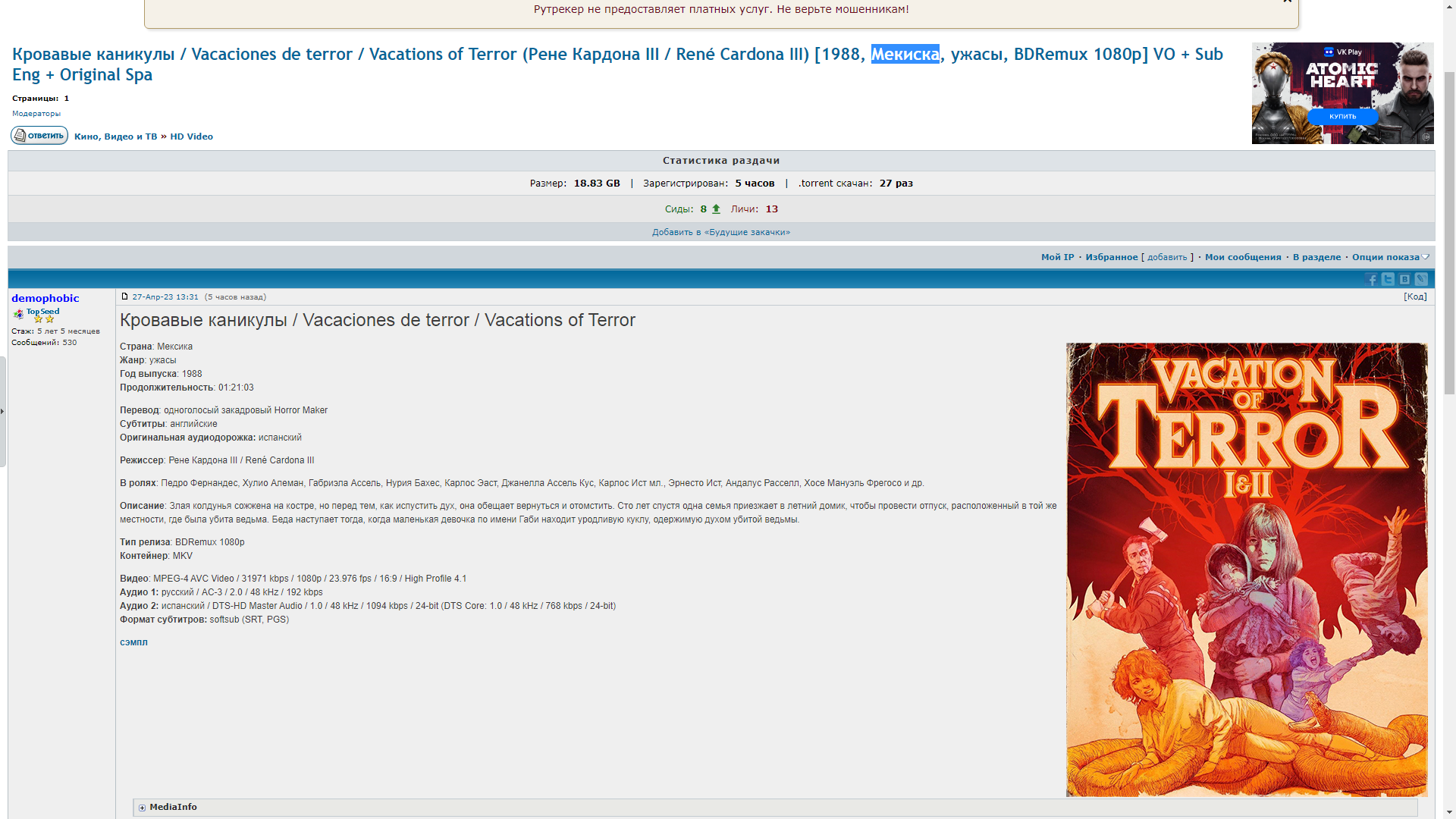The width and height of the screenshot is (1456, 819).
Task: Click the Vacation of Terror poster image
Action: 1246,569
